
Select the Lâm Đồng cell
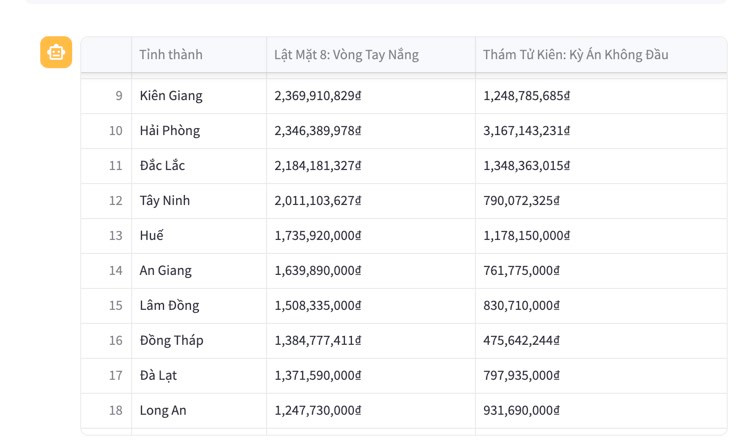[199, 305]
